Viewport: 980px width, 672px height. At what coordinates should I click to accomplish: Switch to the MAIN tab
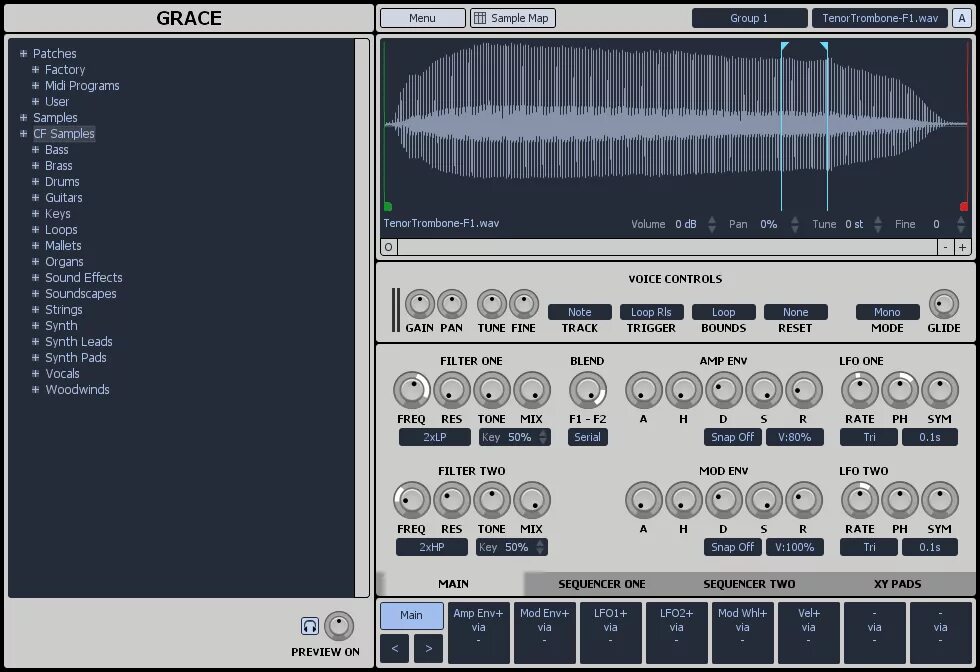(453, 584)
